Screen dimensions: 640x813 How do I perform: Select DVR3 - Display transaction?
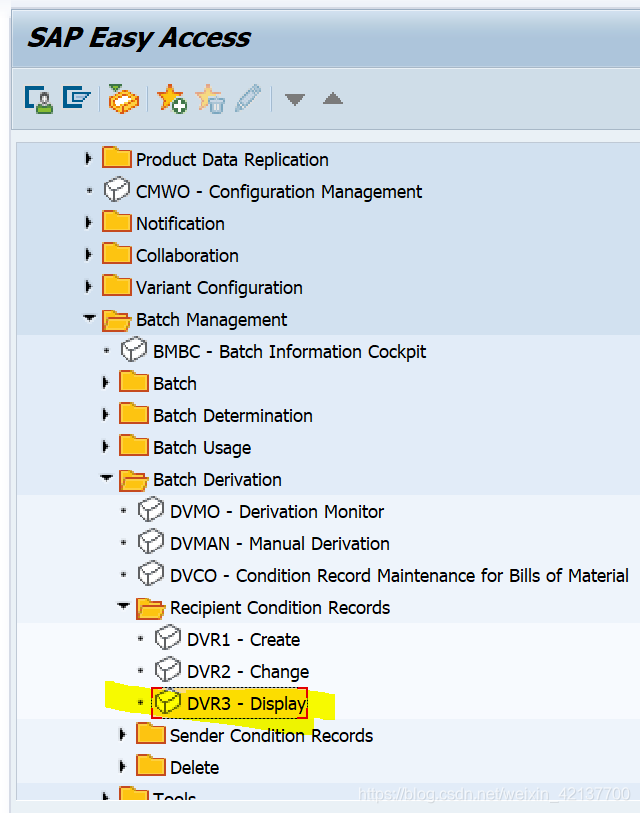(x=247, y=704)
